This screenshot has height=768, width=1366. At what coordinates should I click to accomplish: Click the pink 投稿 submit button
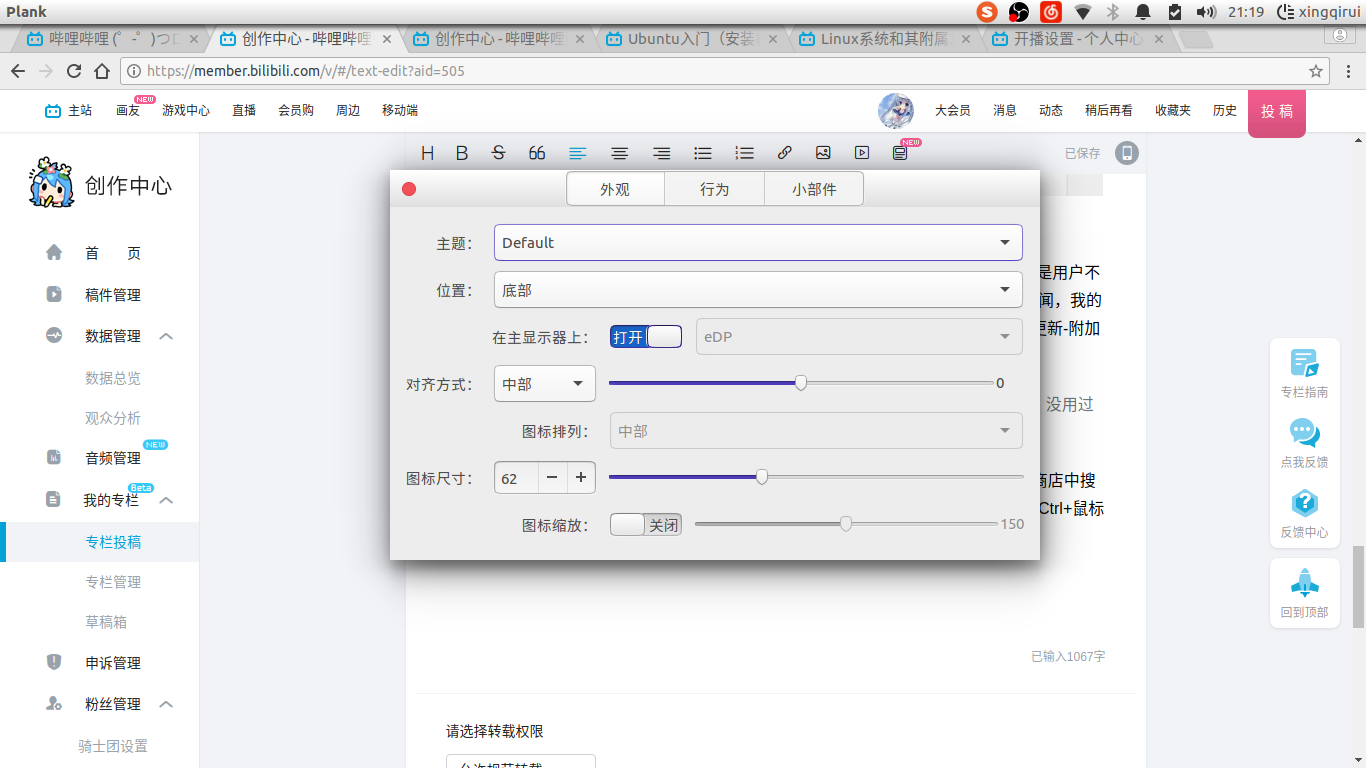[x=1277, y=112]
